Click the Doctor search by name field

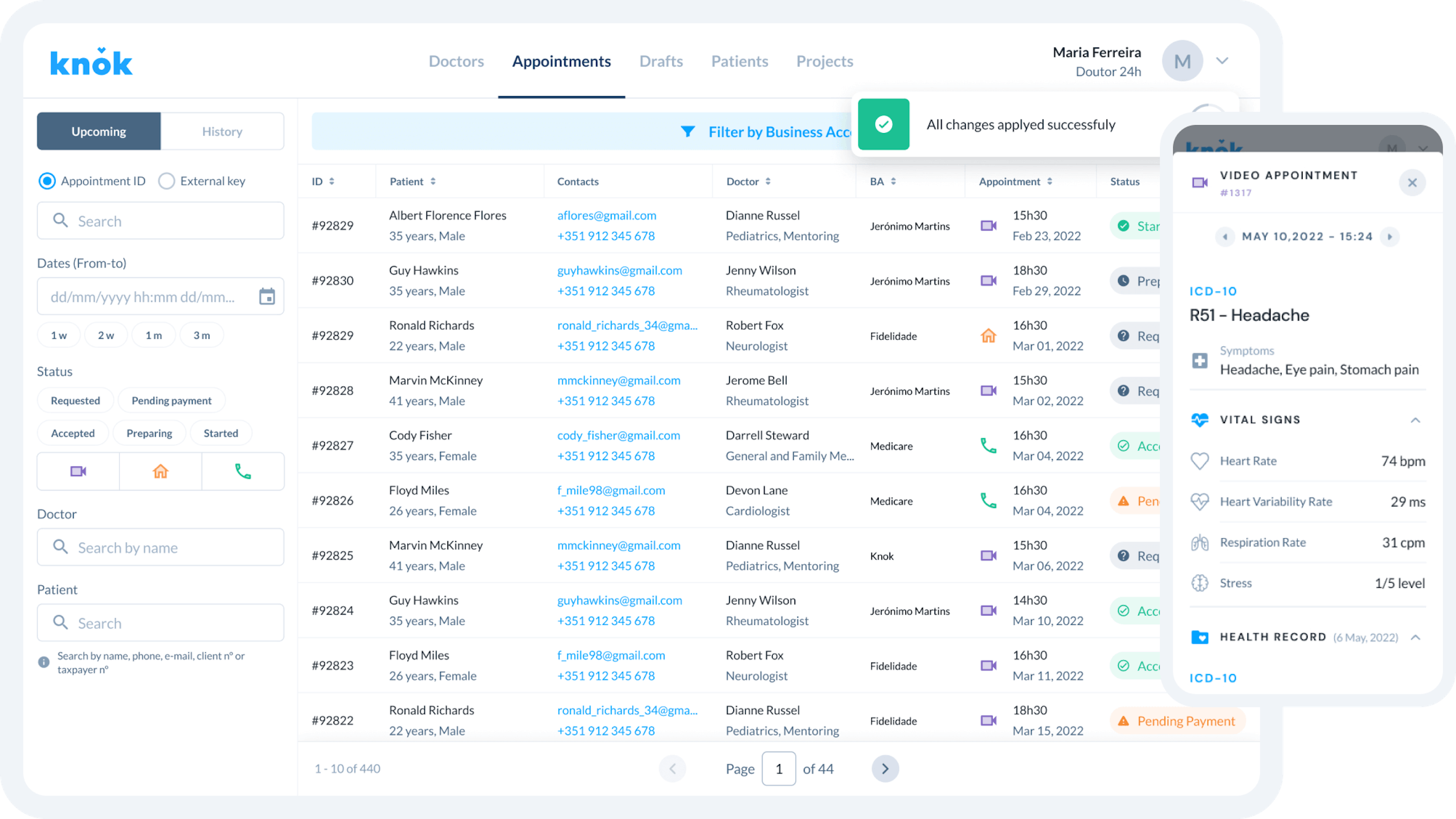161,547
